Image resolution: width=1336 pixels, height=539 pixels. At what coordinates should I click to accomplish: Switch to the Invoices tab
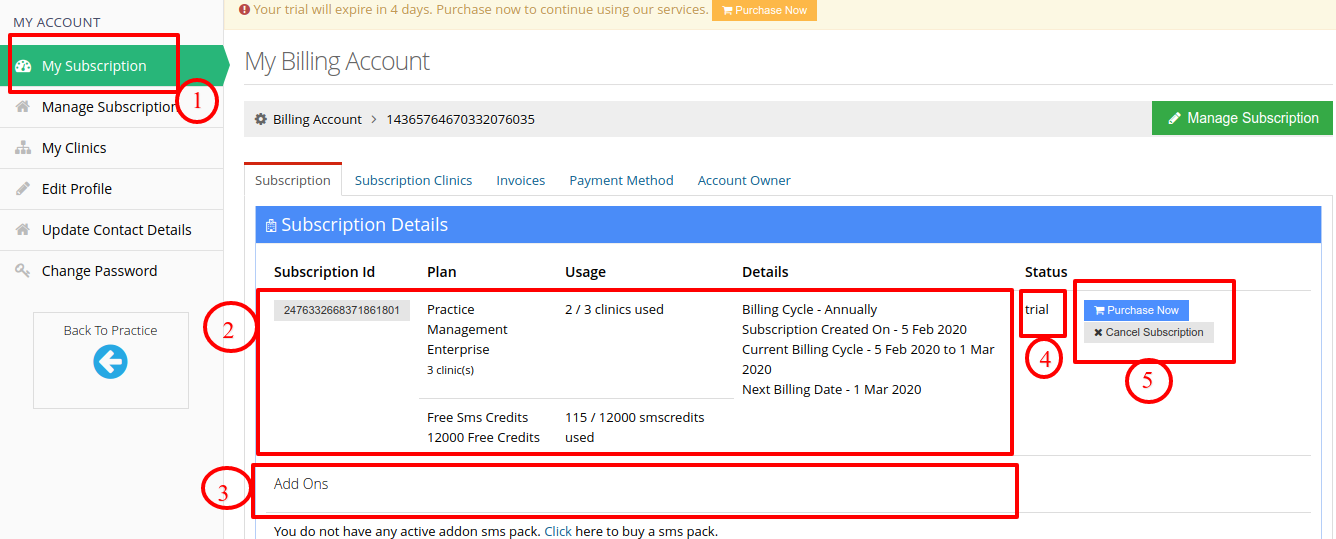click(x=521, y=180)
